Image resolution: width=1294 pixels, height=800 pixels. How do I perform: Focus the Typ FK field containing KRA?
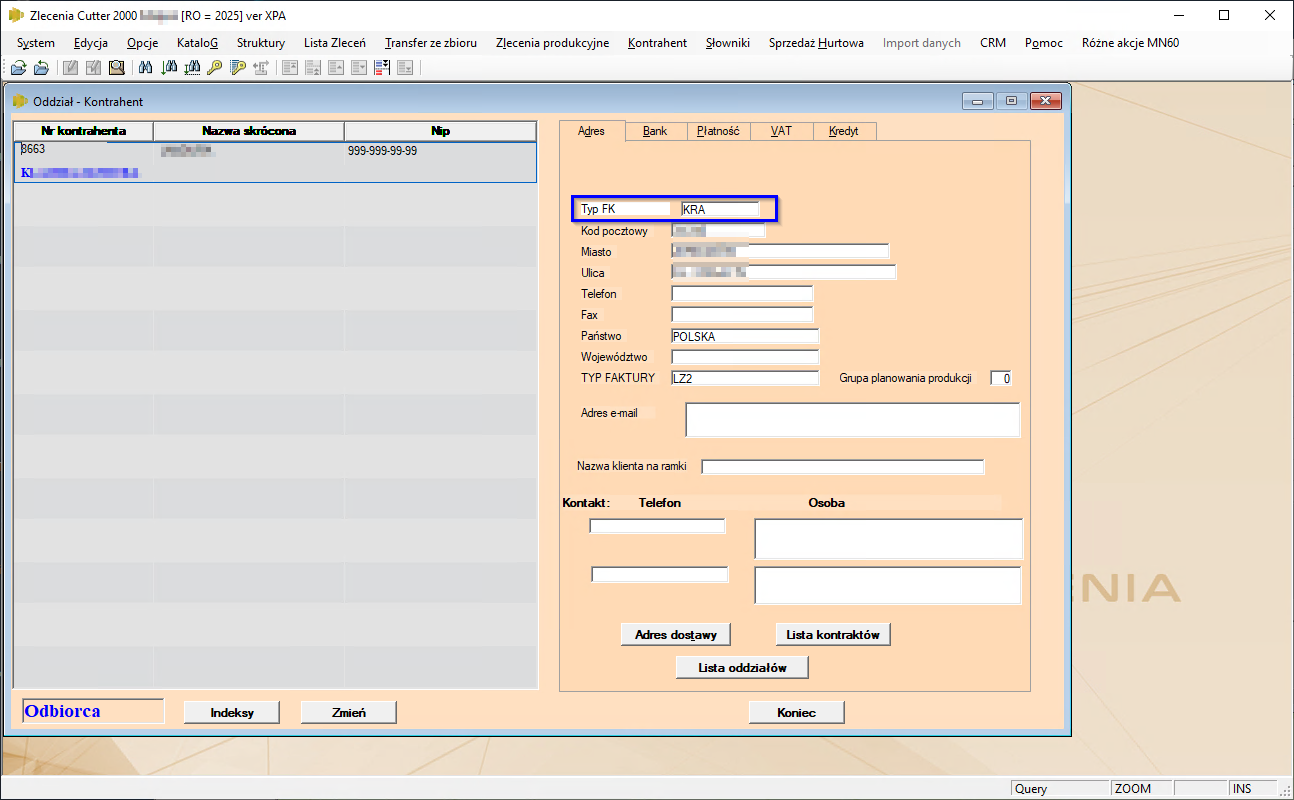(720, 210)
